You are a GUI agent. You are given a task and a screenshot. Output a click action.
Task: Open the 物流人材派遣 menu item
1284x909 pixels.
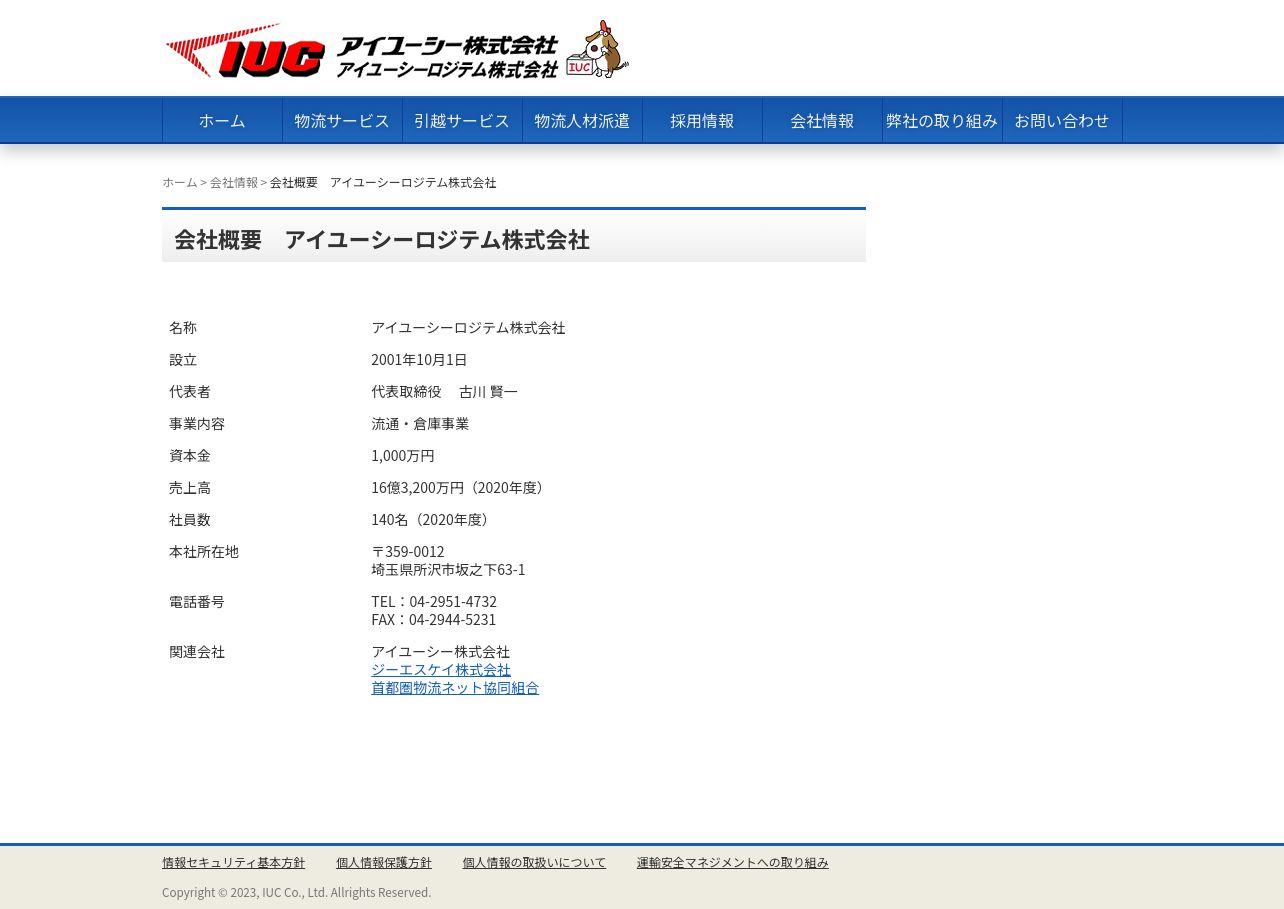[x=582, y=121]
